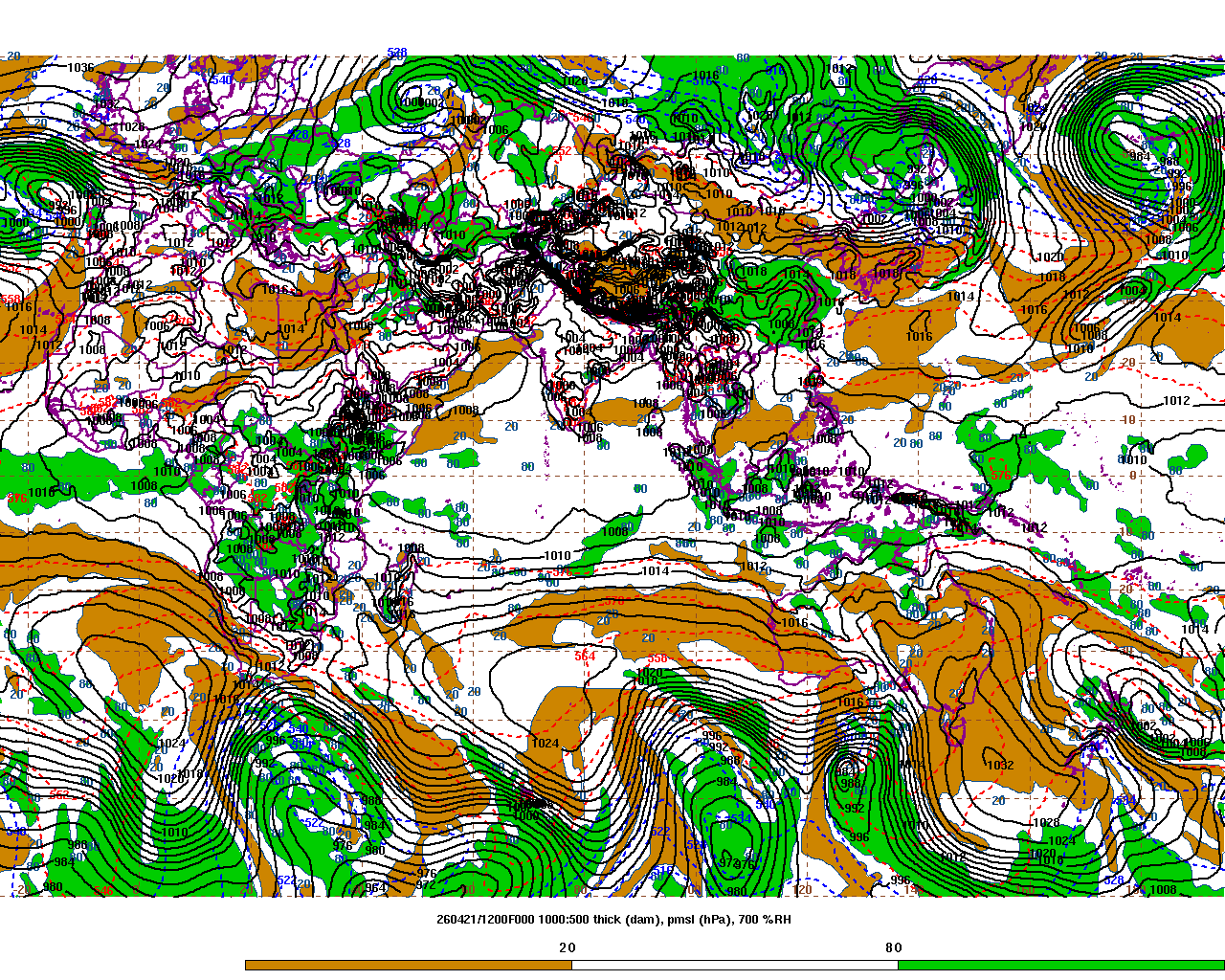
Task: Click the 1002 low label east of 1032 high
Action: (1146, 726)
